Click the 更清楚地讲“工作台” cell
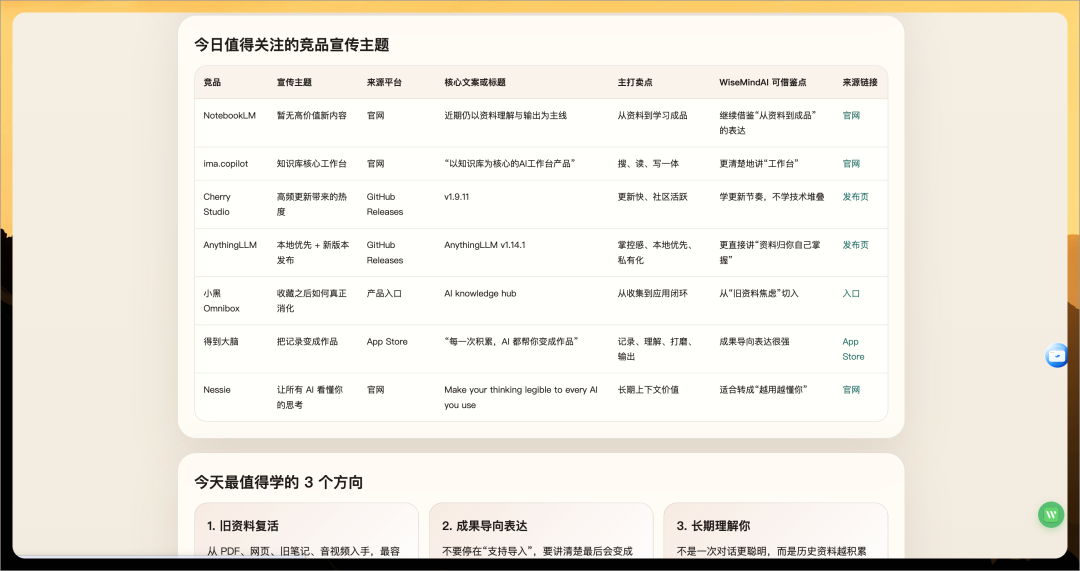1080x571 pixels. tap(759, 164)
